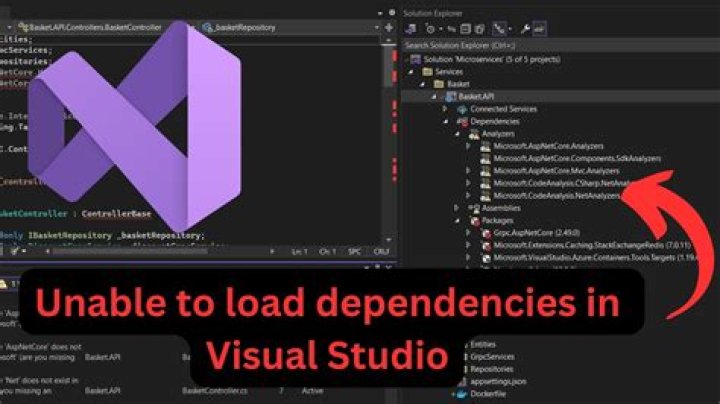720x404 pixels.
Task: Click the Collapse All icon in Solution Explorer
Action: point(465,29)
